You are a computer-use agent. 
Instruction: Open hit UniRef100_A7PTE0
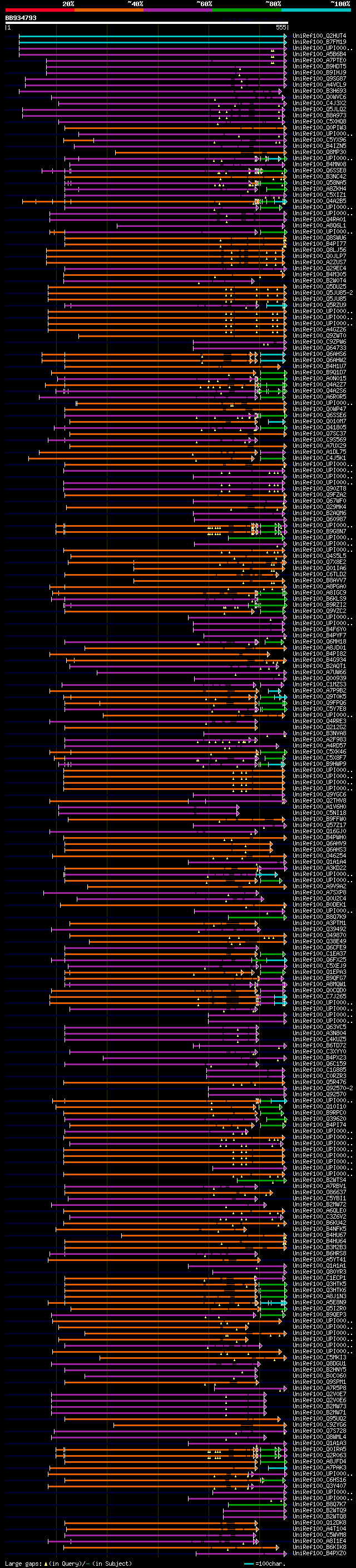(x=319, y=60)
